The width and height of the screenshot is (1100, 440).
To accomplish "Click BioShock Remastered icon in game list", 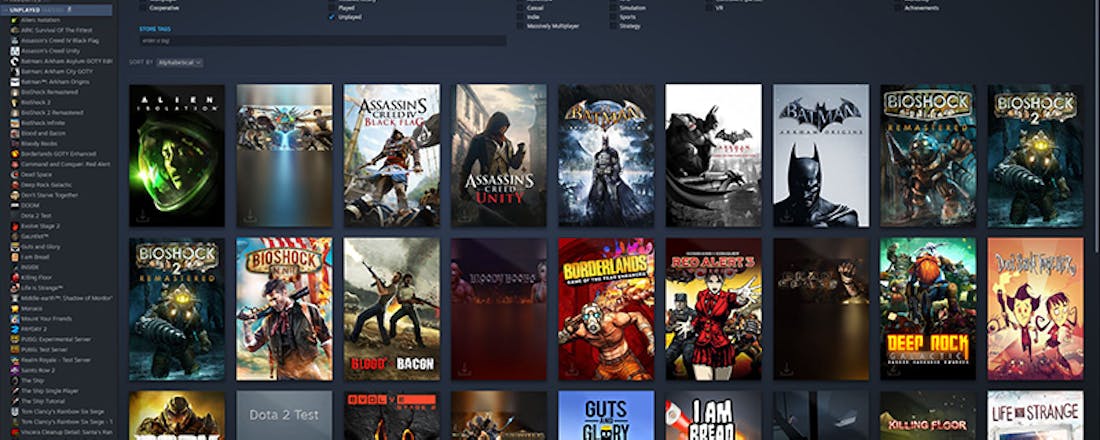I will (14, 92).
